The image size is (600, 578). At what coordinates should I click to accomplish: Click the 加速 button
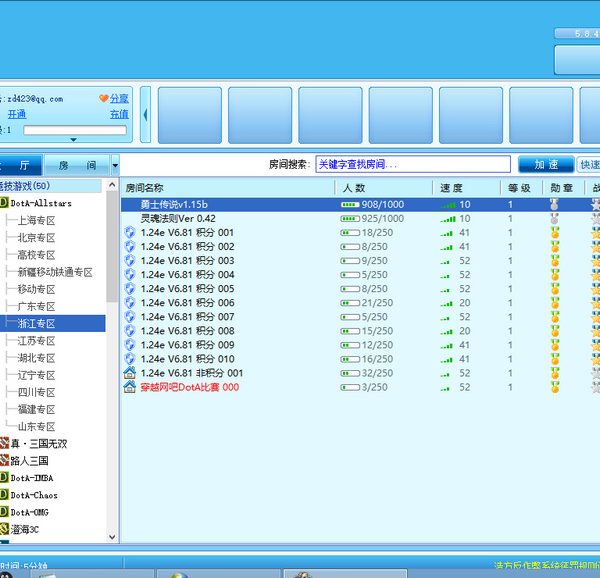(x=546, y=164)
